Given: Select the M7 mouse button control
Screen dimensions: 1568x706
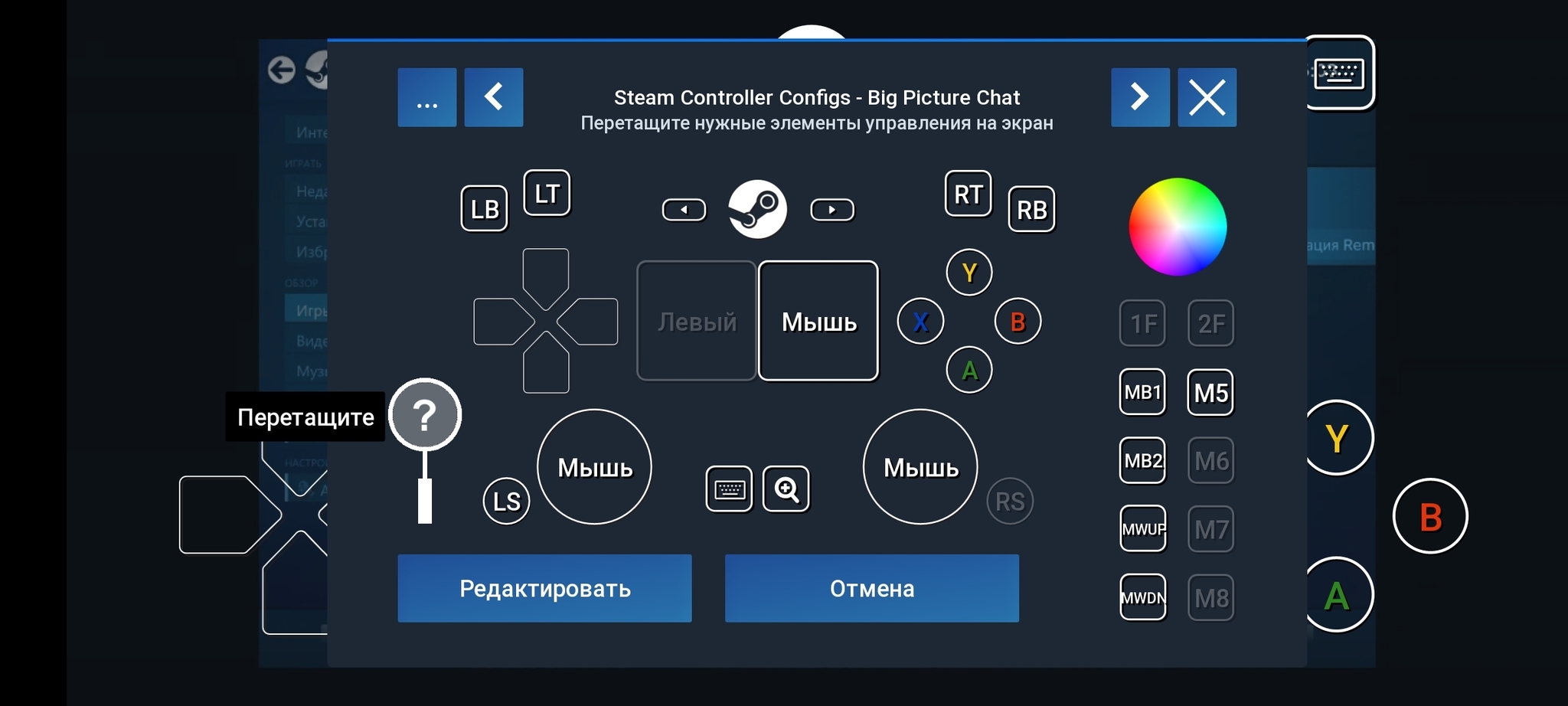Looking at the screenshot, I should (x=1211, y=528).
